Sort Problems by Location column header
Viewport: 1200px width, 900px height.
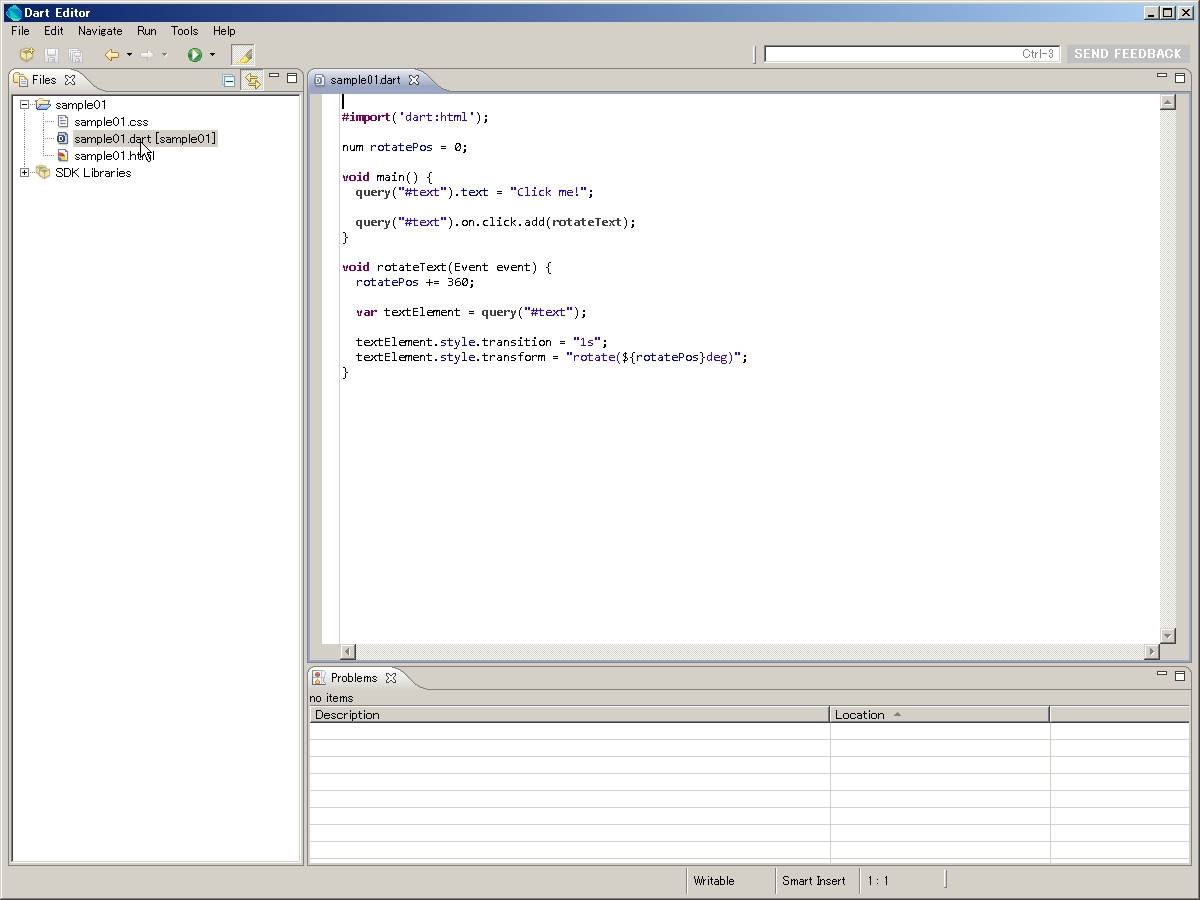(x=940, y=715)
